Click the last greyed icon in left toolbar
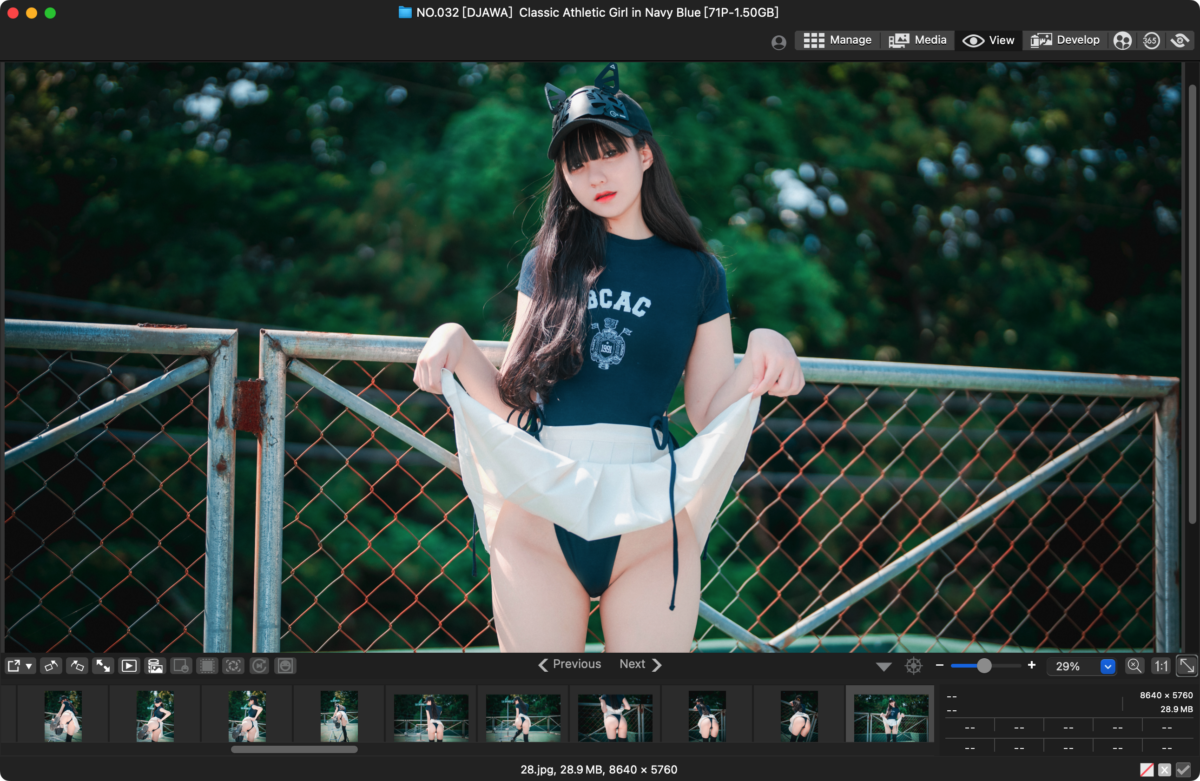Image resolution: width=1200 pixels, height=781 pixels. (285, 665)
